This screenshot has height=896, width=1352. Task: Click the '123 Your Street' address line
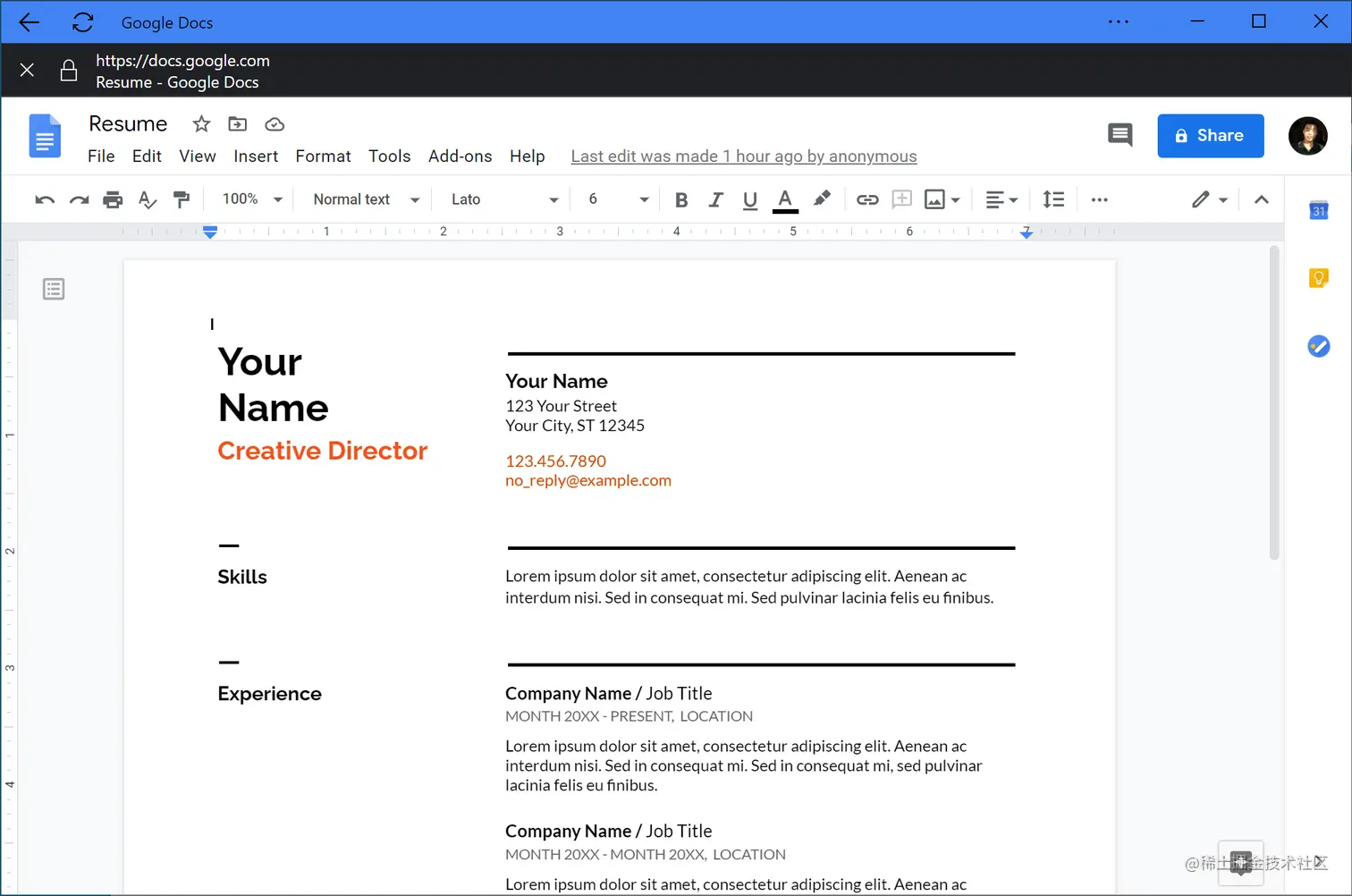tap(561, 406)
